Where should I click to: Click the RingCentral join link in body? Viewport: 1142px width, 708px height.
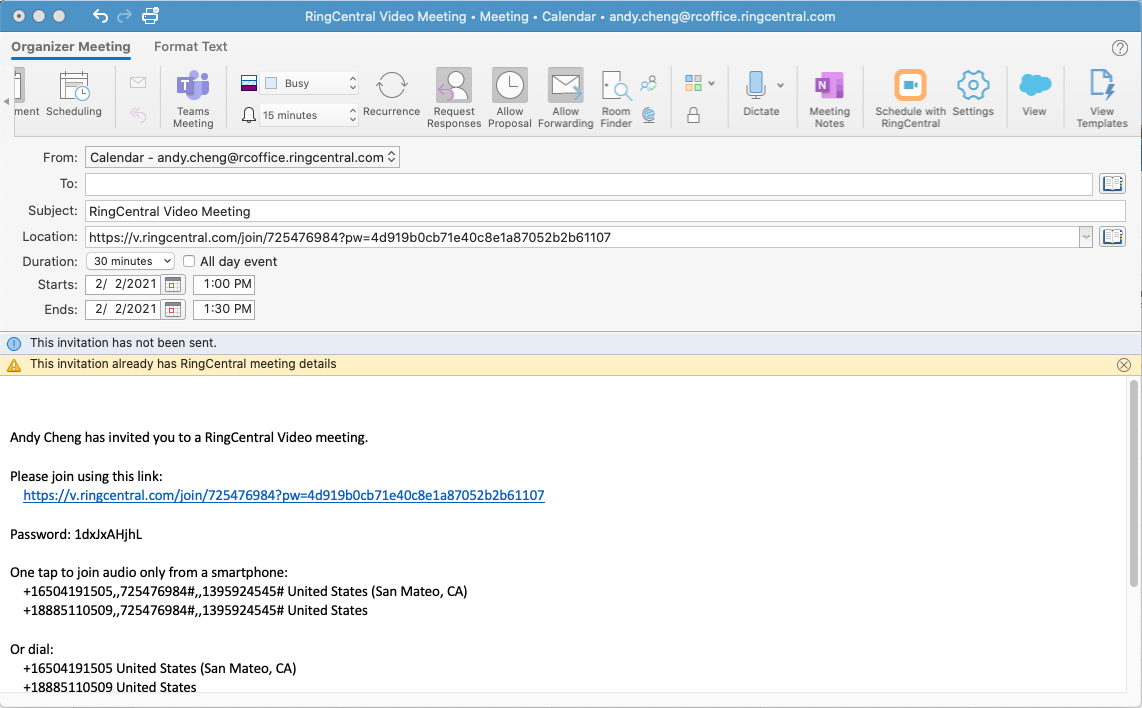[x=284, y=496]
